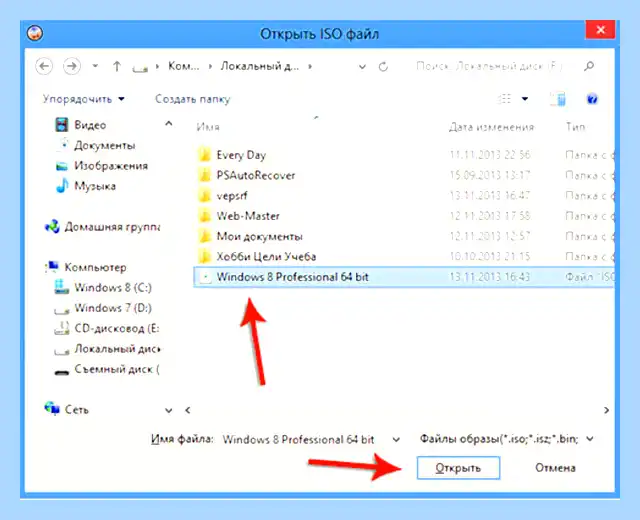Click the Сеть network icon
This screenshot has width=640, height=520.
click(52, 409)
